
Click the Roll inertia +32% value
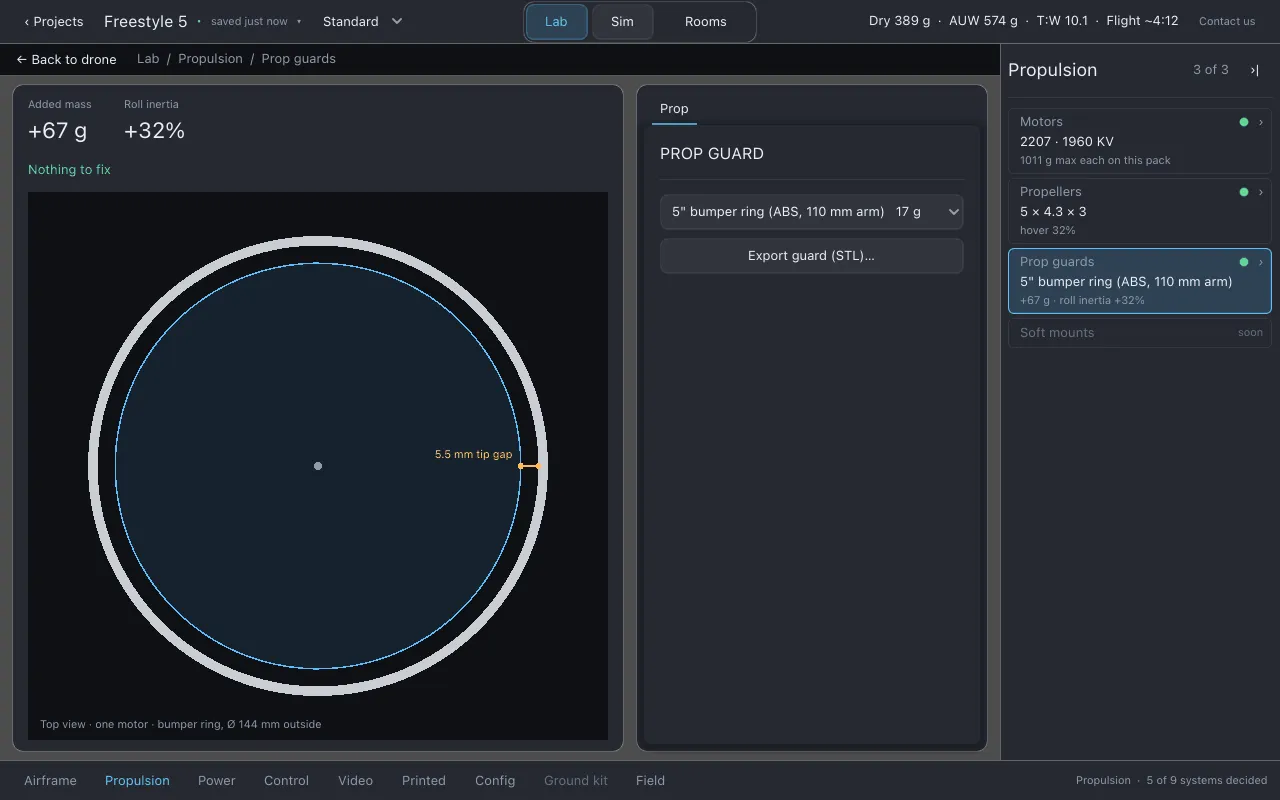point(154,131)
